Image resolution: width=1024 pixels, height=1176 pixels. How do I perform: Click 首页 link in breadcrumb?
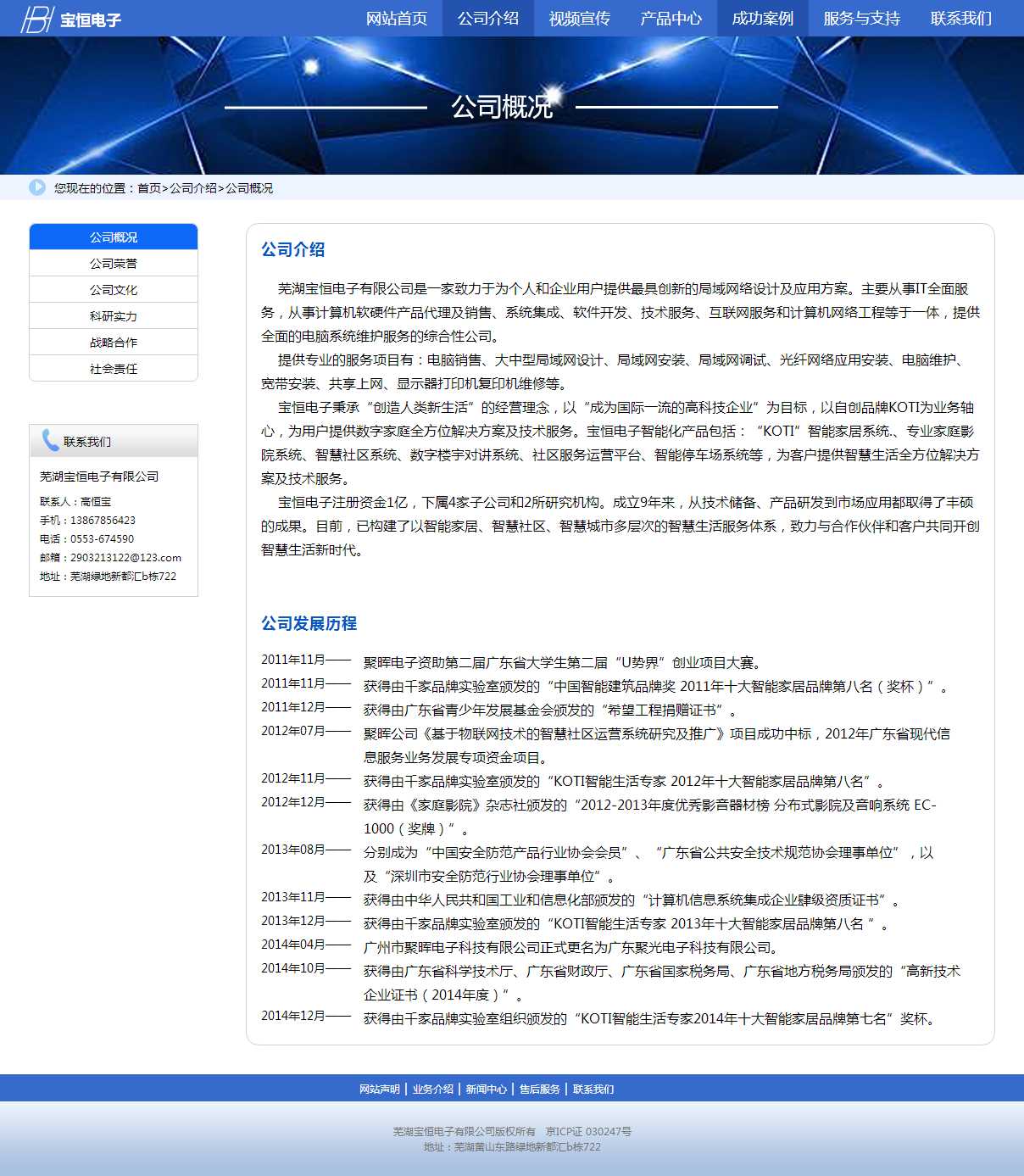point(149,188)
